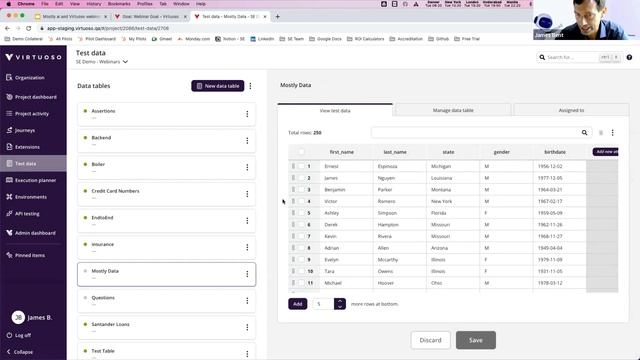Click delete rows trash icon
The height and width of the screenshot is (360, 640).
601,133
